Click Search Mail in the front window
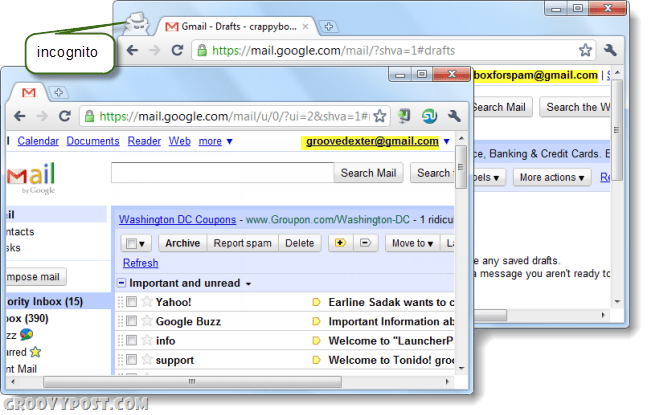The image size is (650, 415). pyautogui.click(x=368, y=173)
